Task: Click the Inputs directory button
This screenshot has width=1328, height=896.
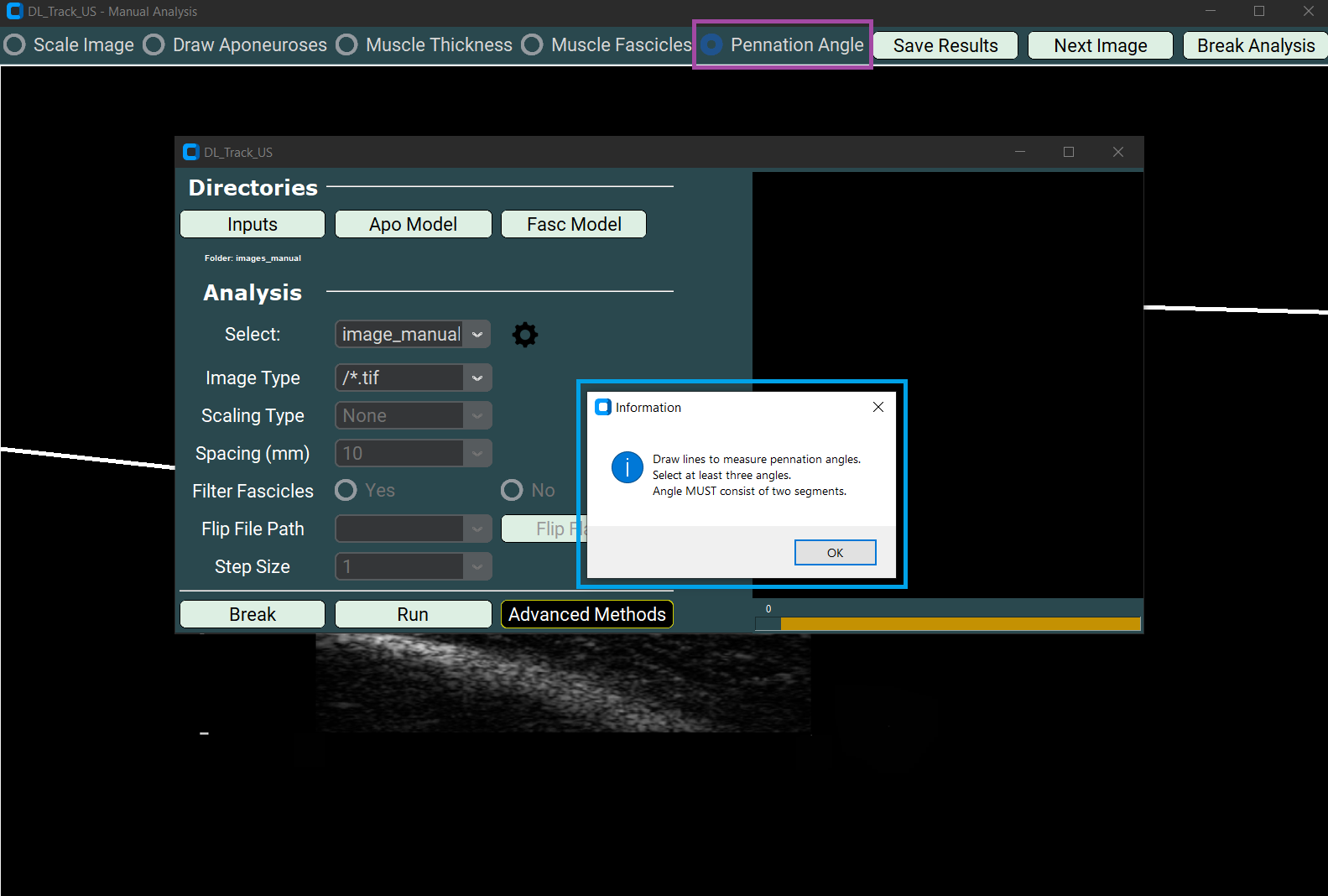Action: [x=252, y=224]
